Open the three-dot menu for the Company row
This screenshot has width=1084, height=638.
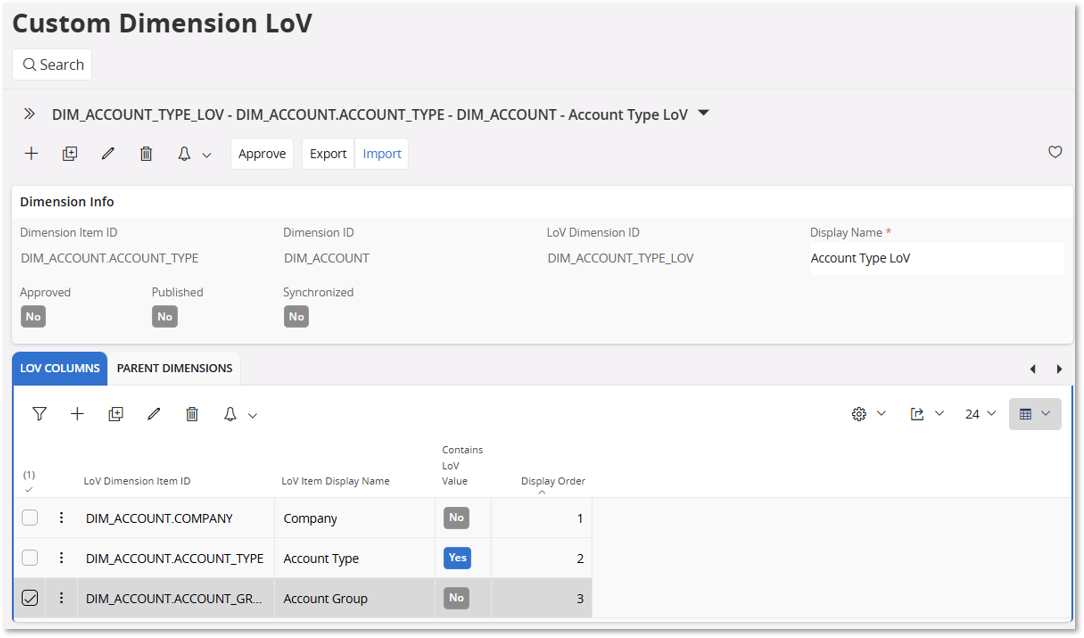point(62,518)
